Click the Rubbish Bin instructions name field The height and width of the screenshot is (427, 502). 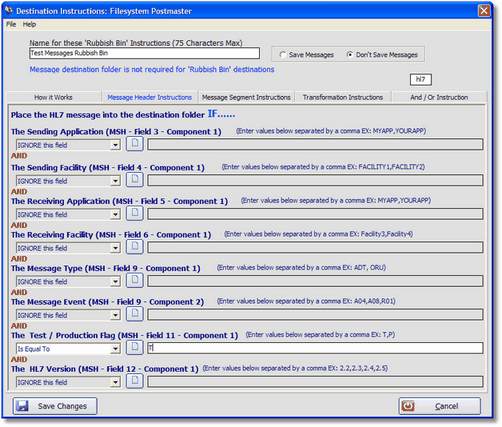[144, 53]
